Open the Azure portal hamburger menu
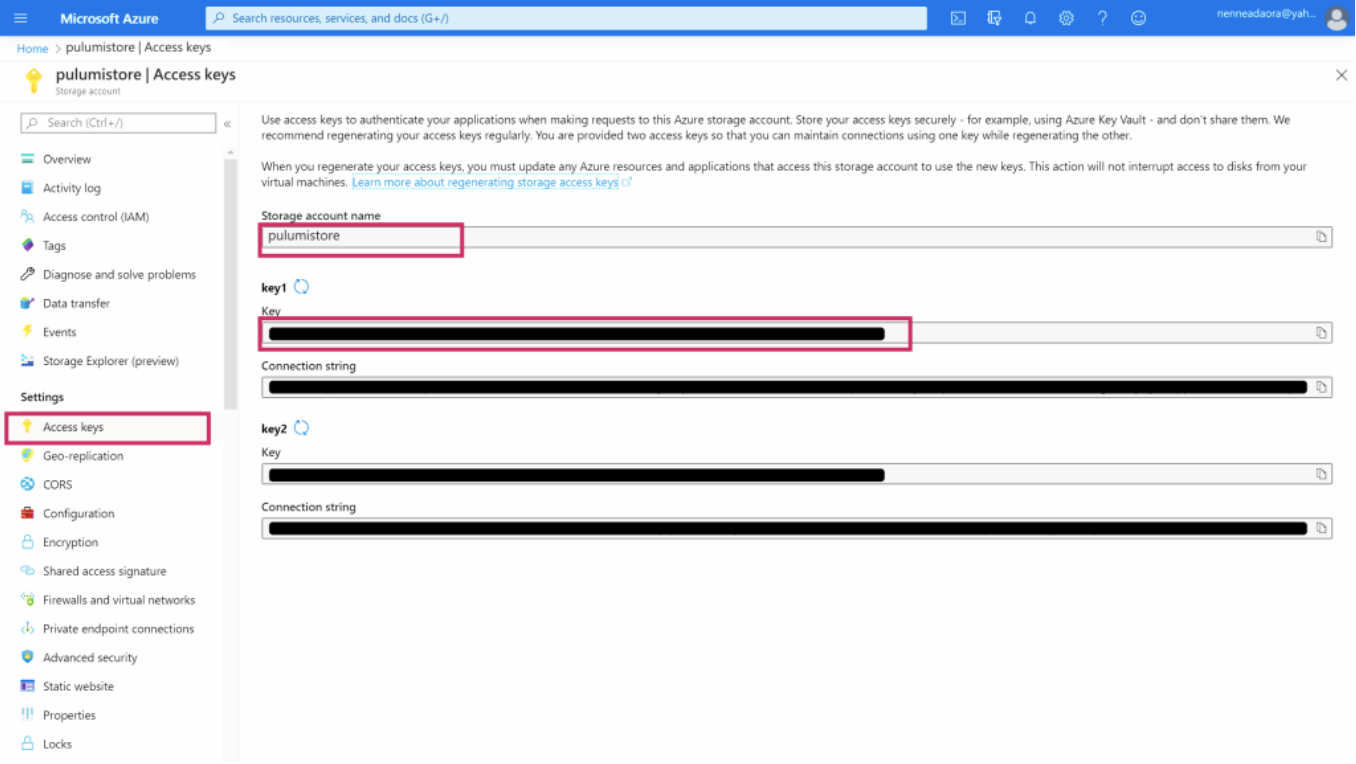The image size is (1356, 764). pyautogui.click(x=20, y=18)
